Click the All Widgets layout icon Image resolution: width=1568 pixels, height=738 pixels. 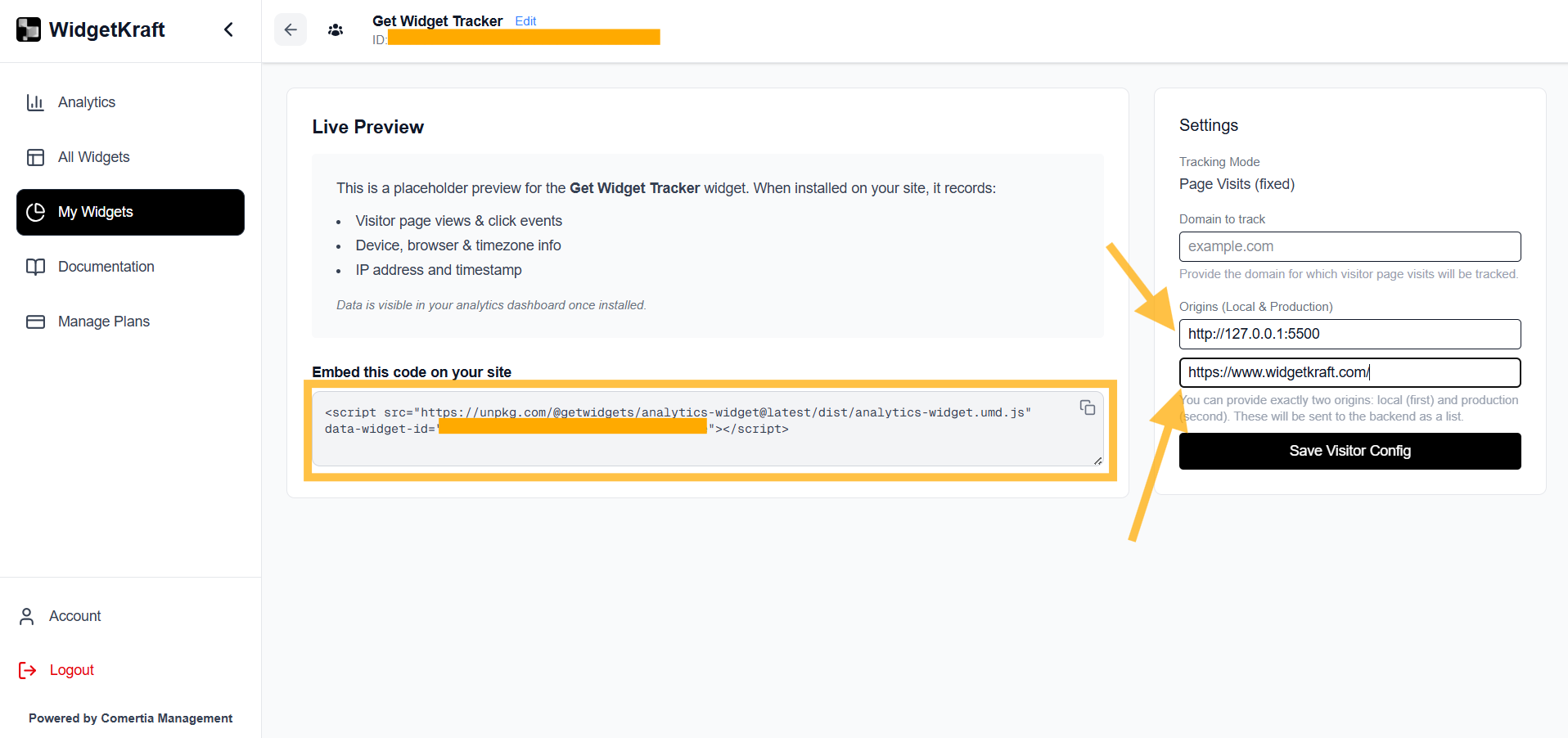[x=35, y=157]
